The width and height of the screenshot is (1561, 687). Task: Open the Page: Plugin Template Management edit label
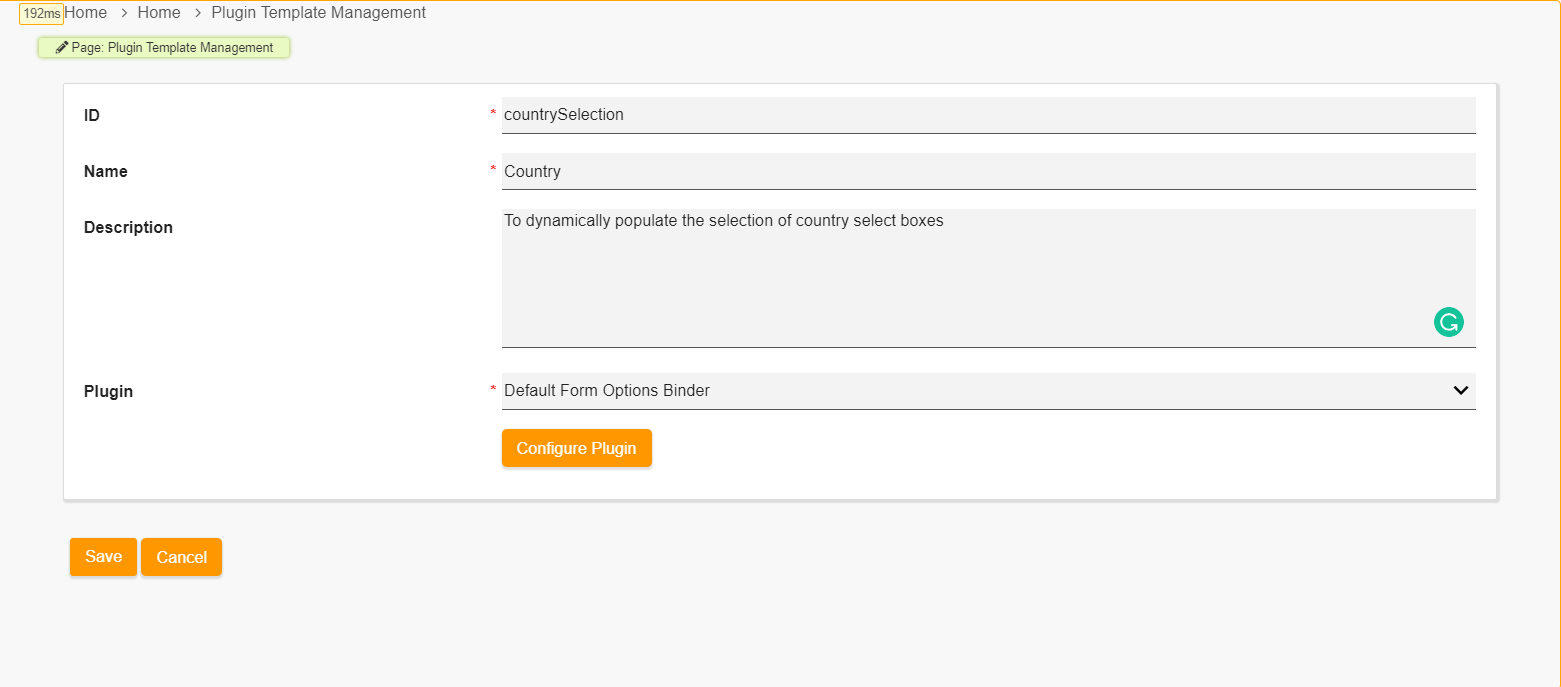point(172,48)
